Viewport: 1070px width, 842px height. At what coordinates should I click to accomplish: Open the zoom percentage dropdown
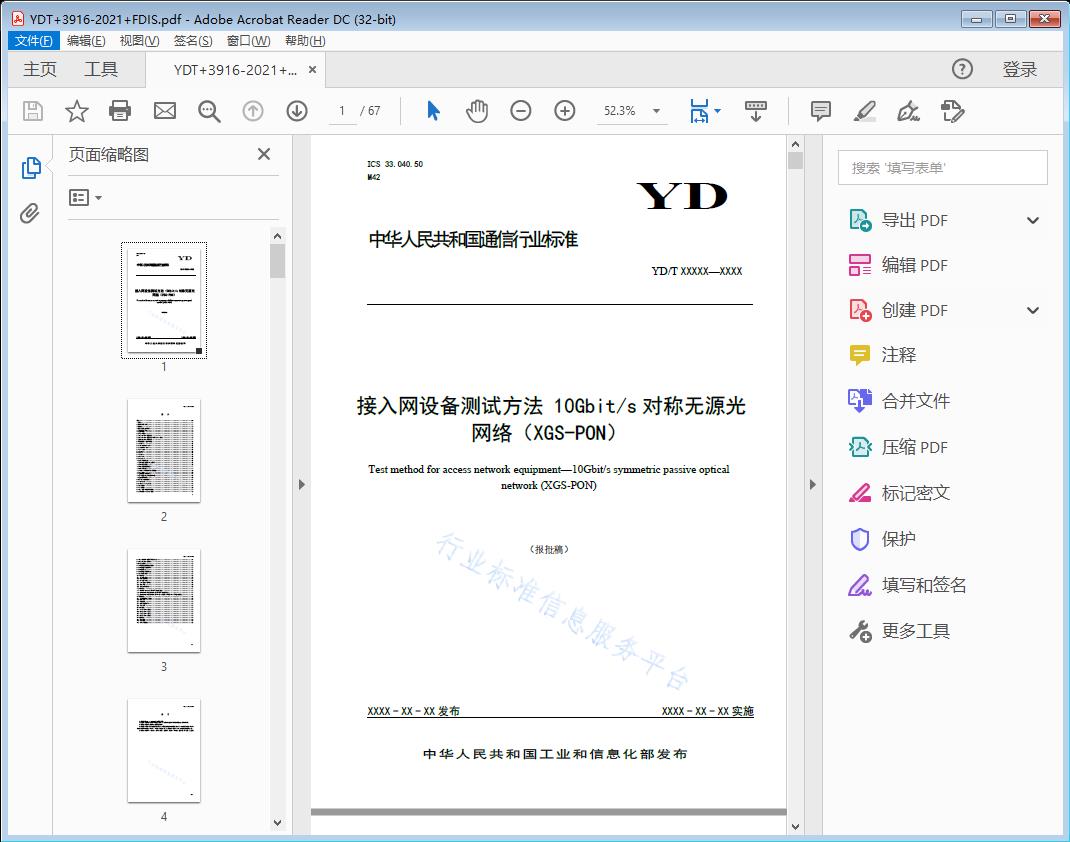(x=655, y=111)
